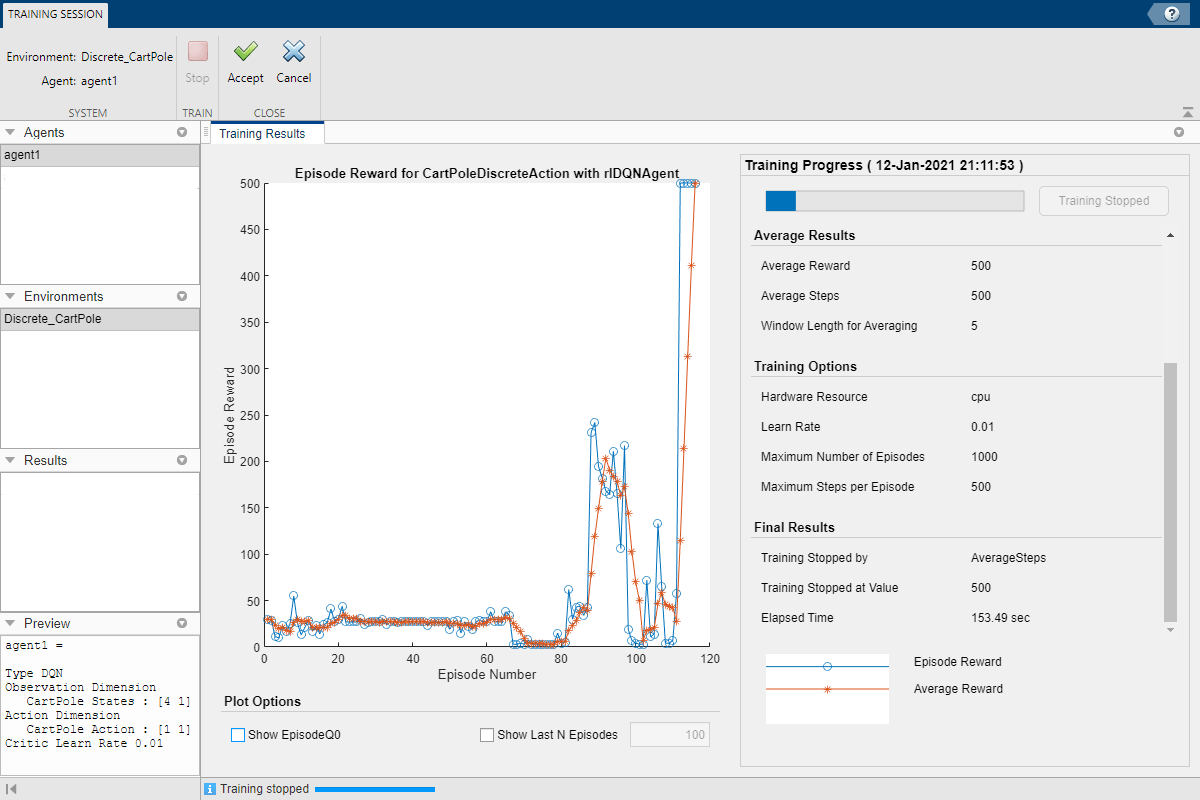Click the document actions handle beside Training Results tab
Image resolution: width=1200 pixels, height=800 pixels.
206,132
